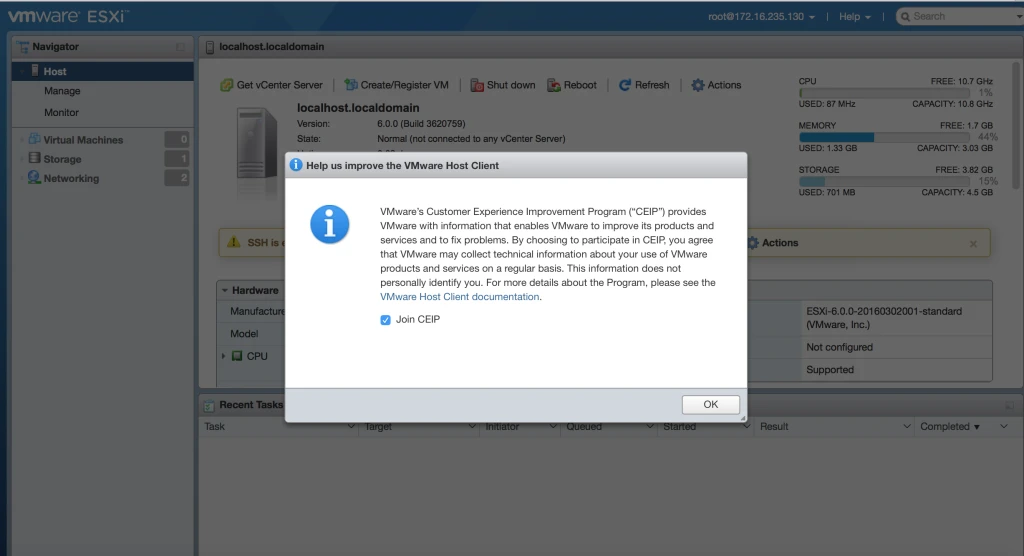Click the Reboot icon
This screenshot has height=556, width=1024.
tap(554, 85)
